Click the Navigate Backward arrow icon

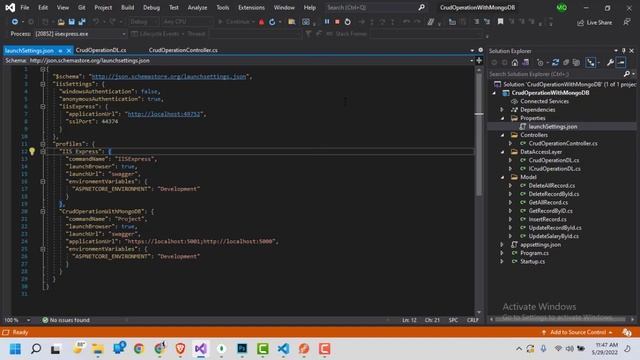(x=15, y=22)
